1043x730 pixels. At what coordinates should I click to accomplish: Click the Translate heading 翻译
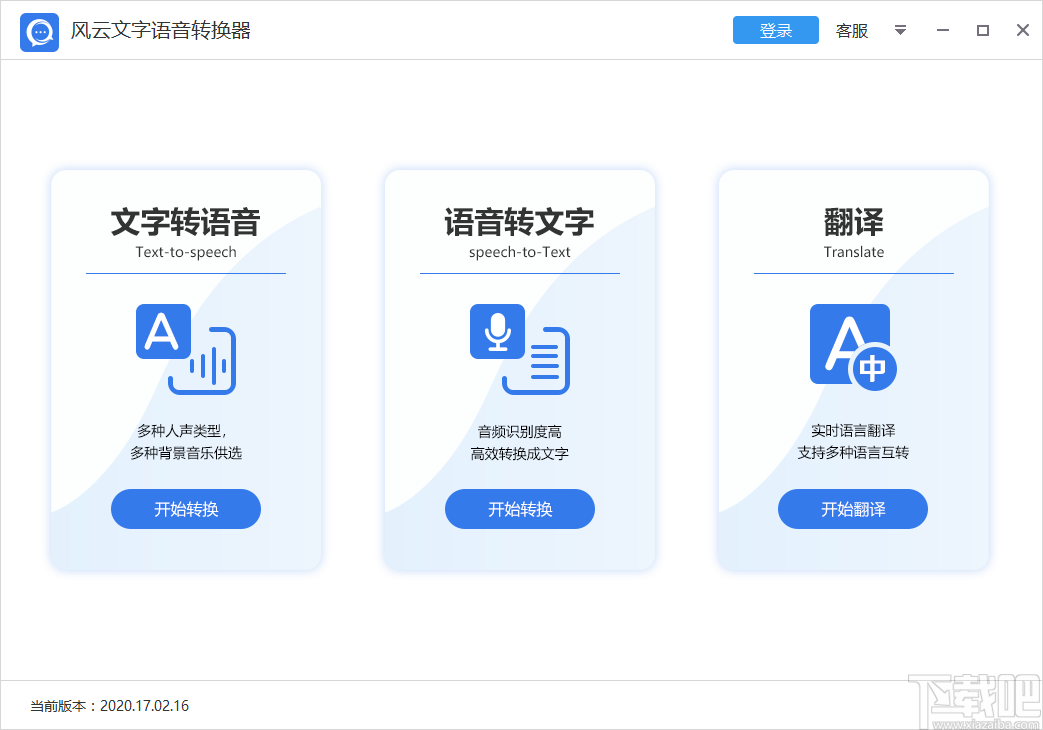[852, 223]
